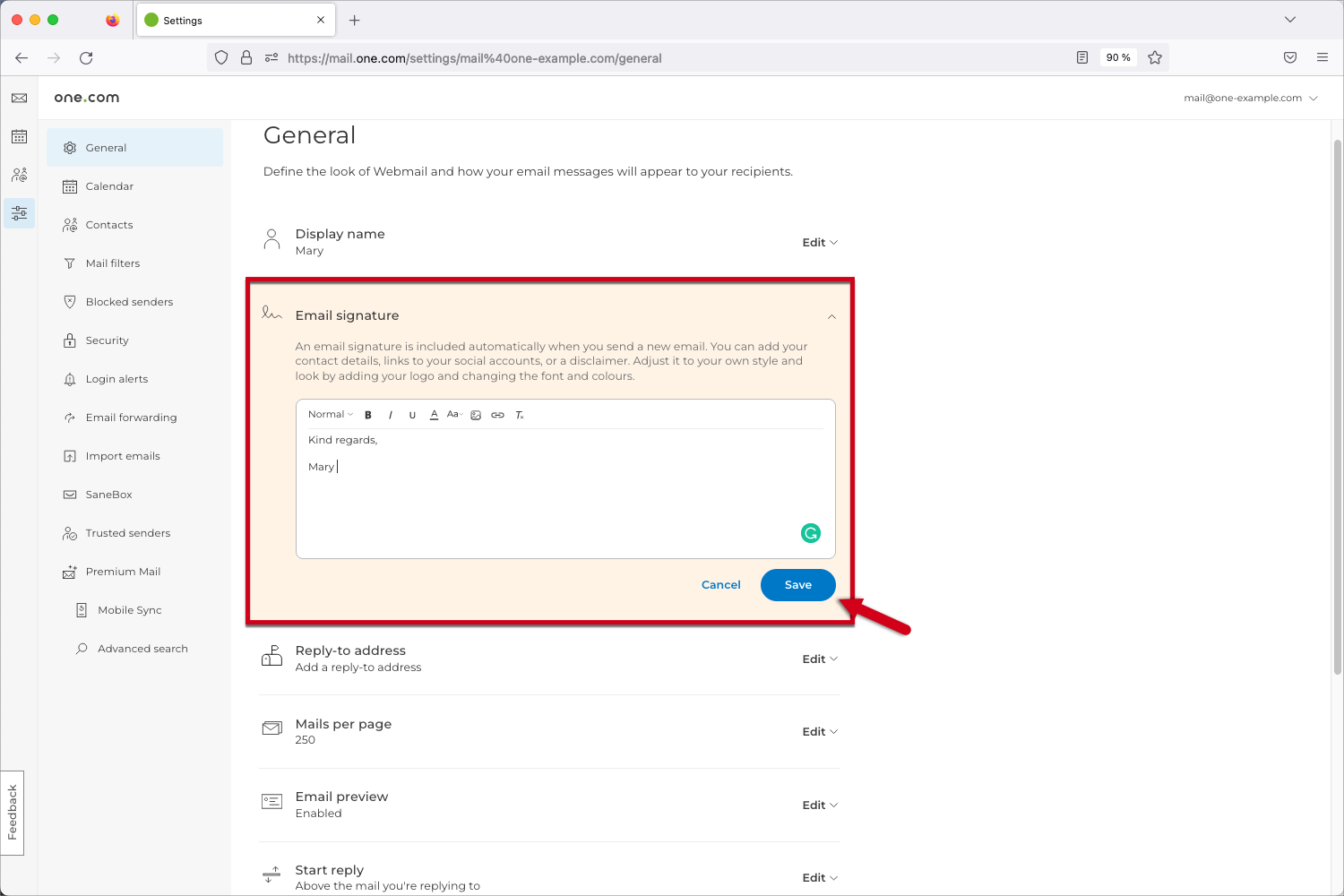This screenshot has width=1344, height=896.
Task: Click the Grammarly icon in editor
Action: (x=810, y=533)
